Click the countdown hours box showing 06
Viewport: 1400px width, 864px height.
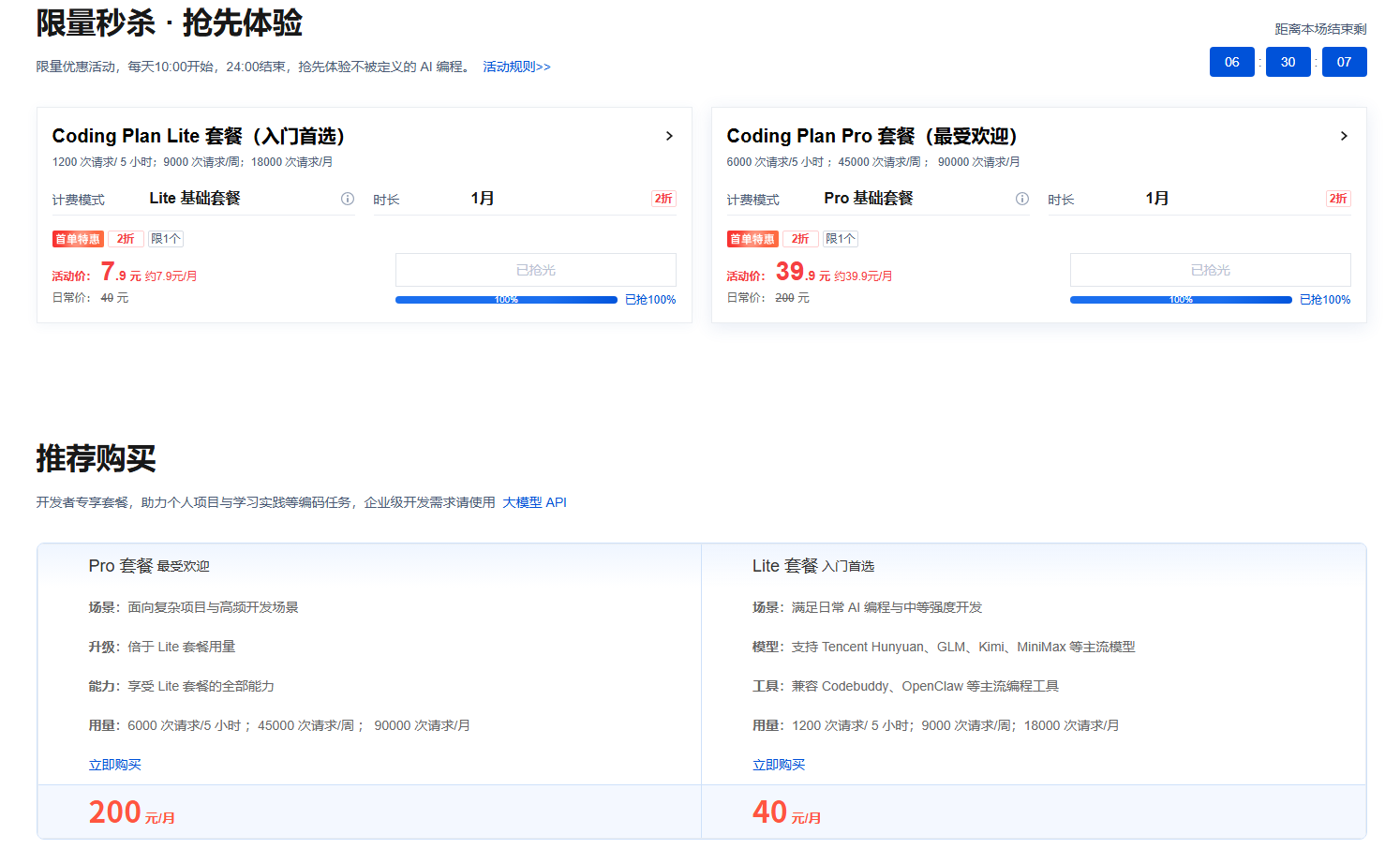(x=1231, y=62)
